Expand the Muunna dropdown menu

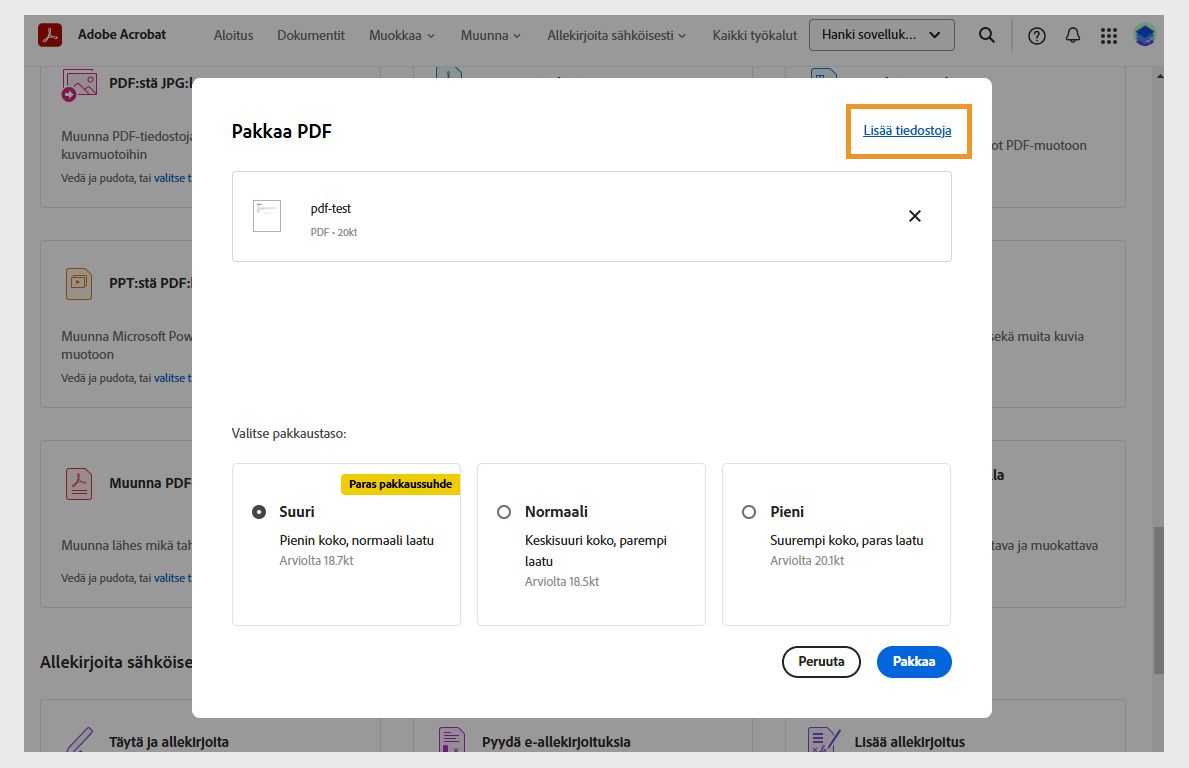(x=489, y=35)
